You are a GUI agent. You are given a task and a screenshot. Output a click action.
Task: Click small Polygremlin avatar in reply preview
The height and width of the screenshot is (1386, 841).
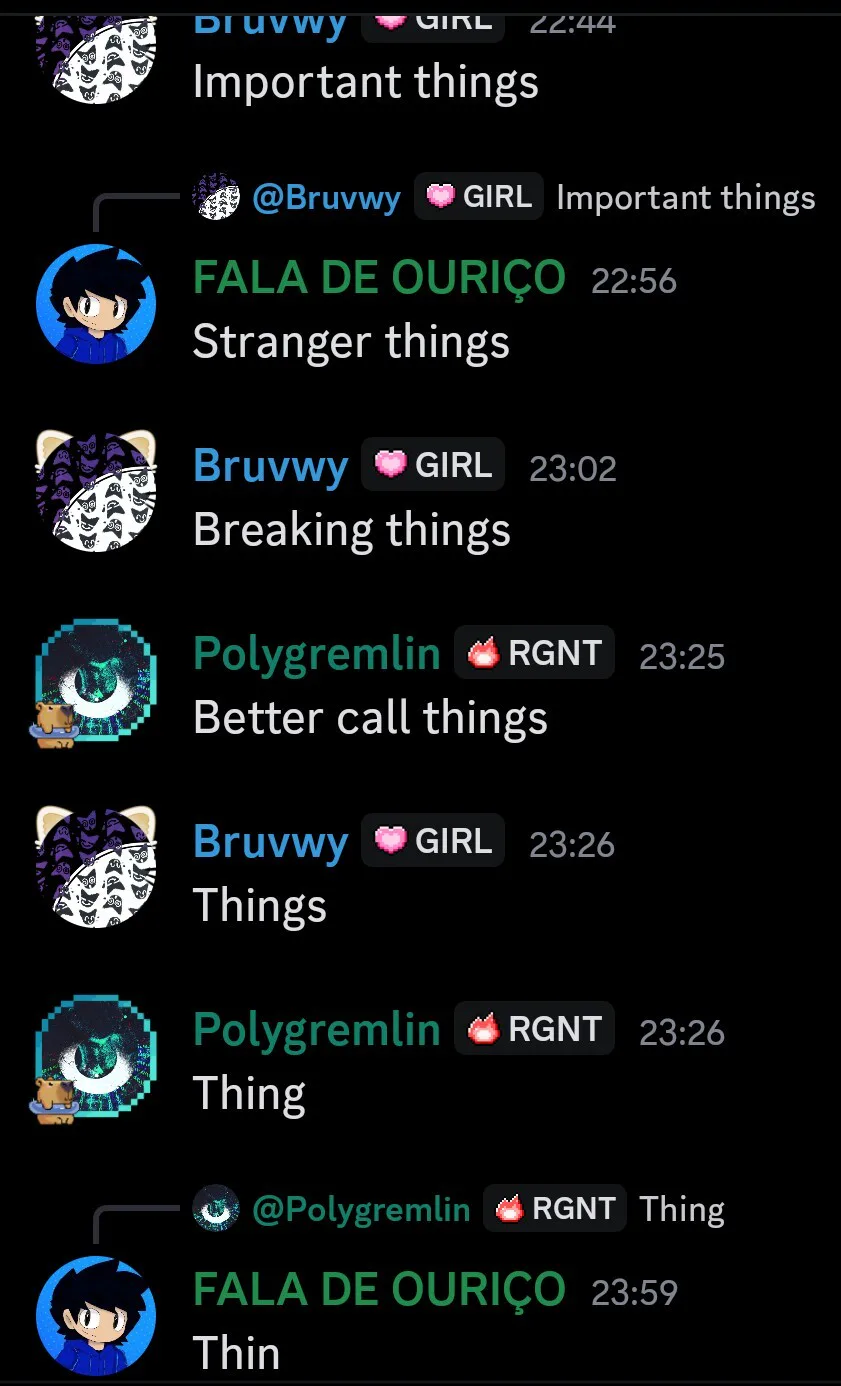point(216,1209)
